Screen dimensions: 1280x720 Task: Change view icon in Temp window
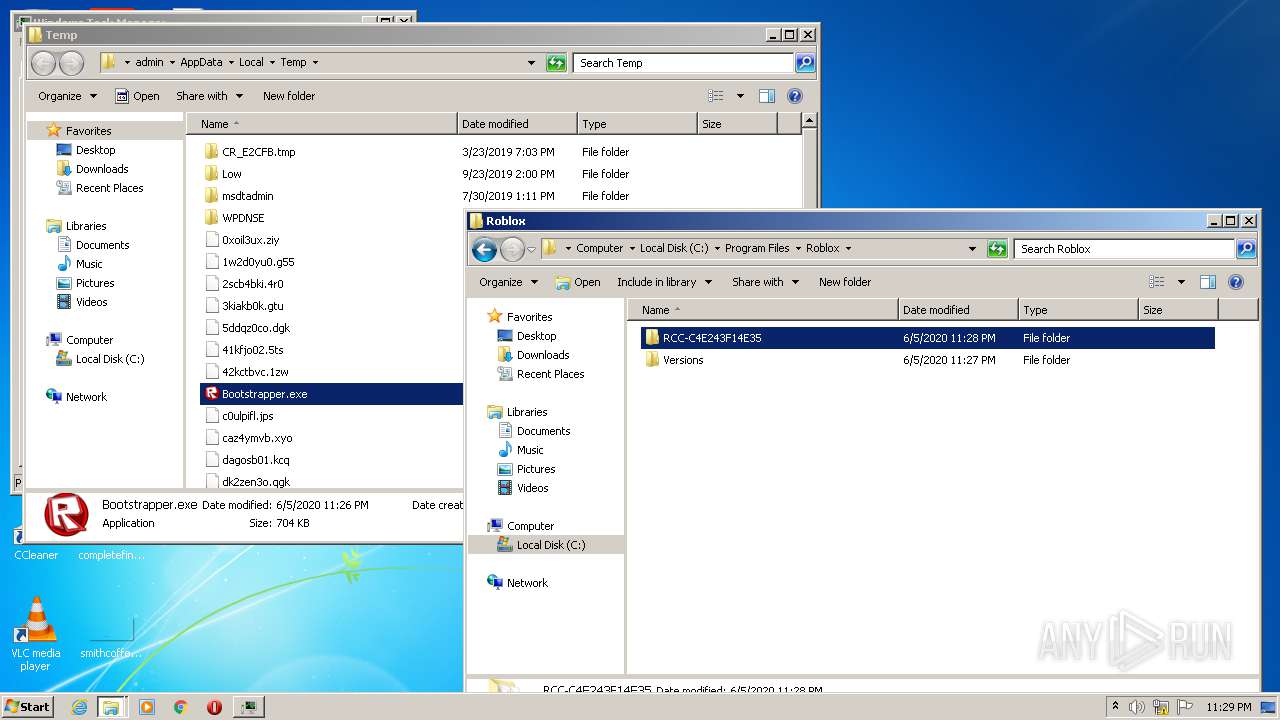(716, 96)
